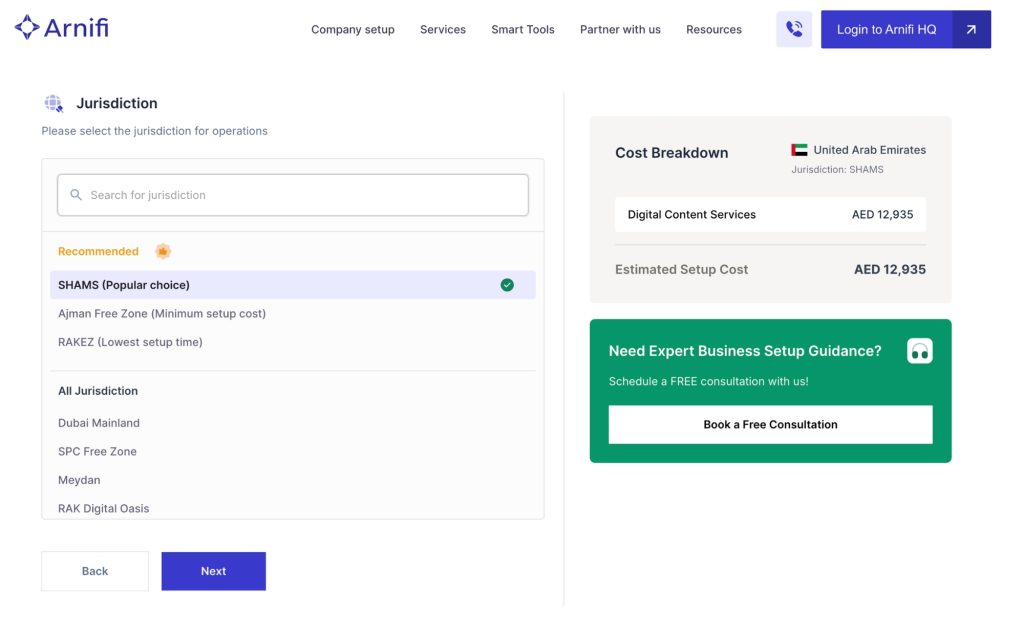Open the Partner with us menu
Screen dimensions: 1024x636
pyautogui.click(x=620, y=30)
